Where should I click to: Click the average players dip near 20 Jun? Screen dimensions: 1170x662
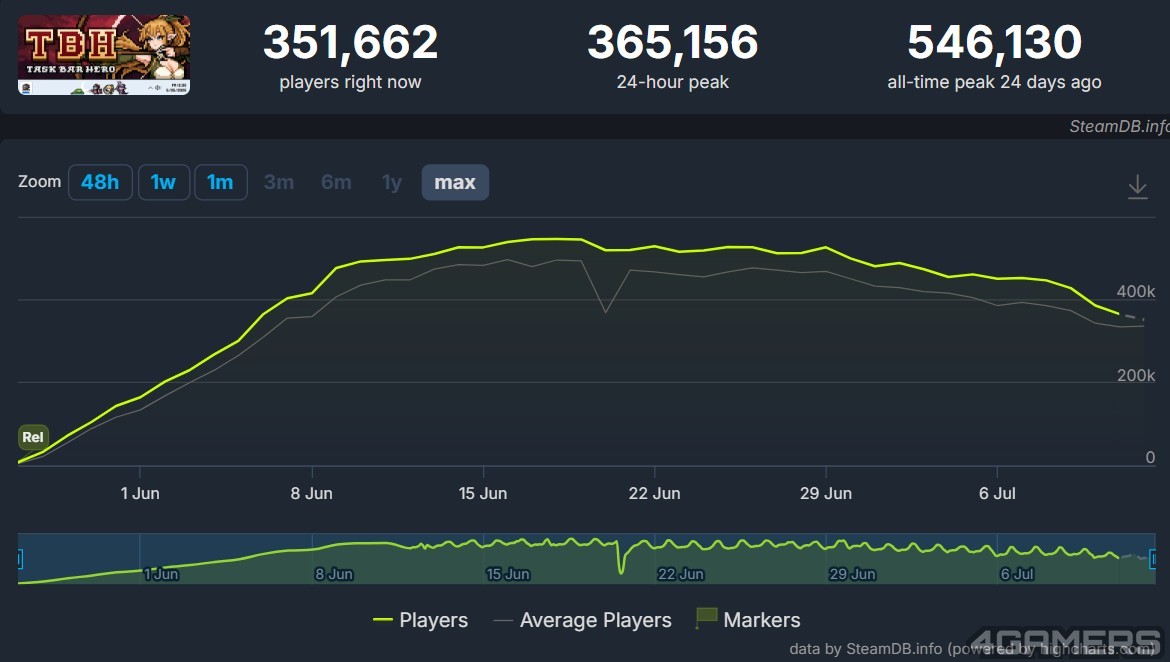pyautogui.click(x=605, y=311)
